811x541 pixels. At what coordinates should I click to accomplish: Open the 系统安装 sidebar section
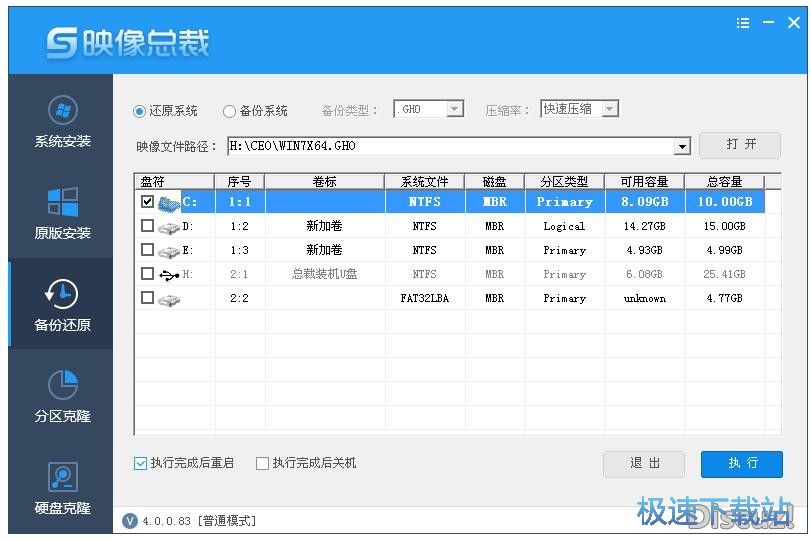(x=62, y=122)
